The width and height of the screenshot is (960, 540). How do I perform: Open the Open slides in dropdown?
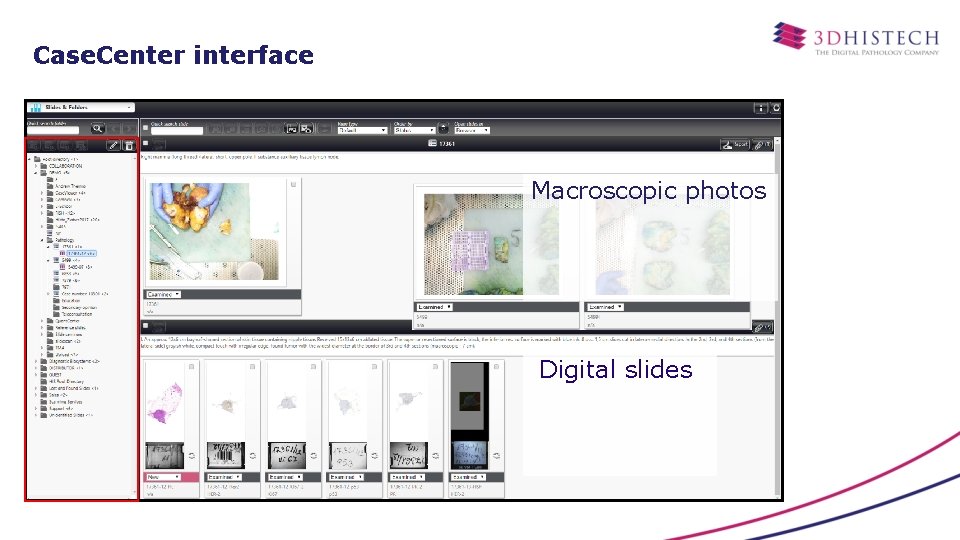(x=471, y=130)
